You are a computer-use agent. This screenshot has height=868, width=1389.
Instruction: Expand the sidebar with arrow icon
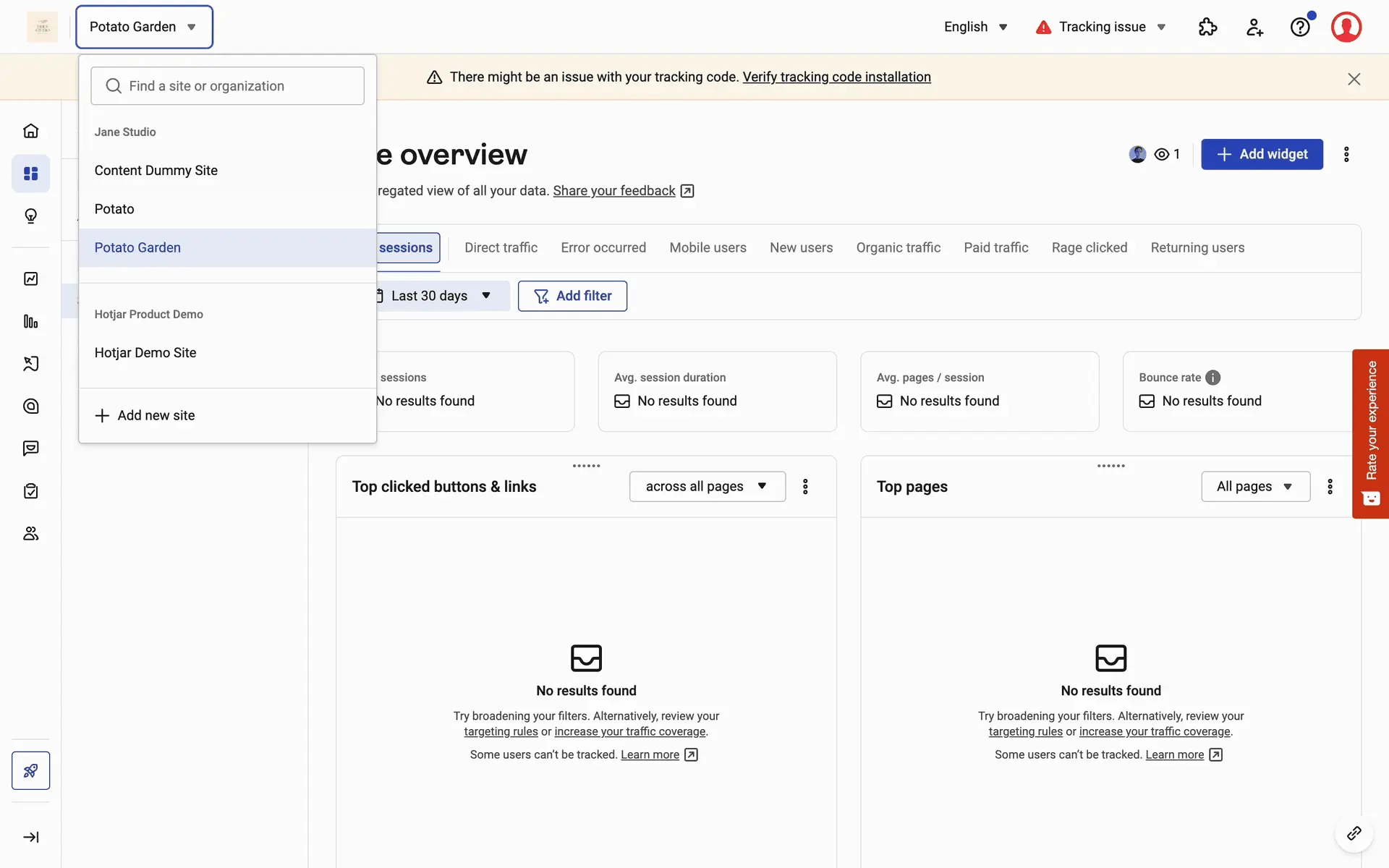coord(30,837)
